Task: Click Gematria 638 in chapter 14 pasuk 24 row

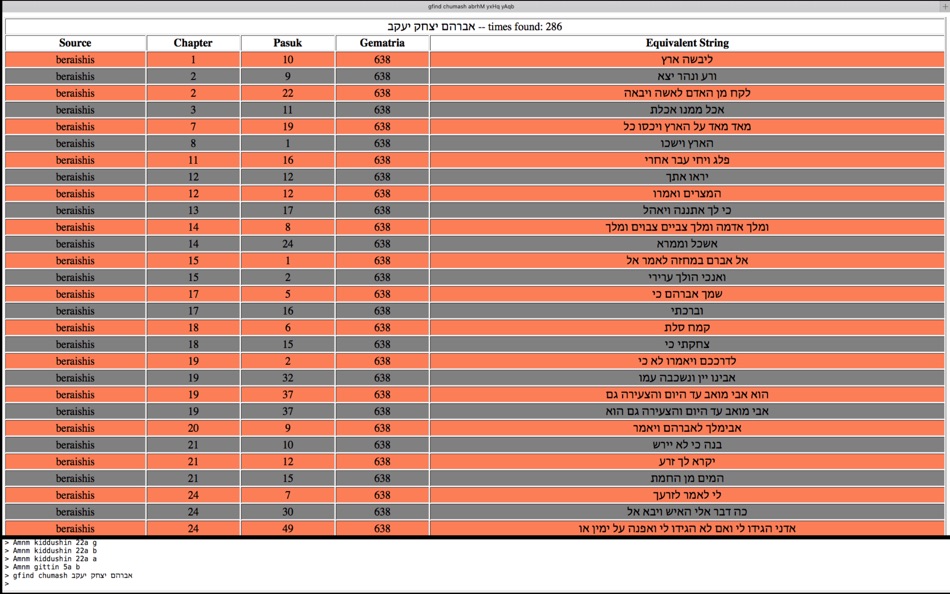Action: pyautogui.click(x=382, y=244)
